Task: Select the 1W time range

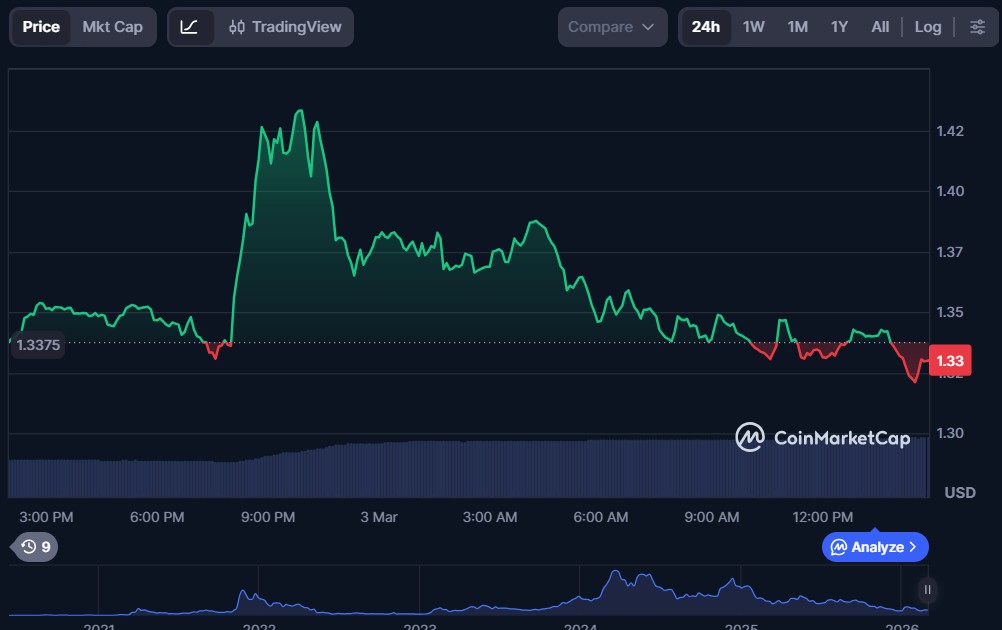Action: 753,27
